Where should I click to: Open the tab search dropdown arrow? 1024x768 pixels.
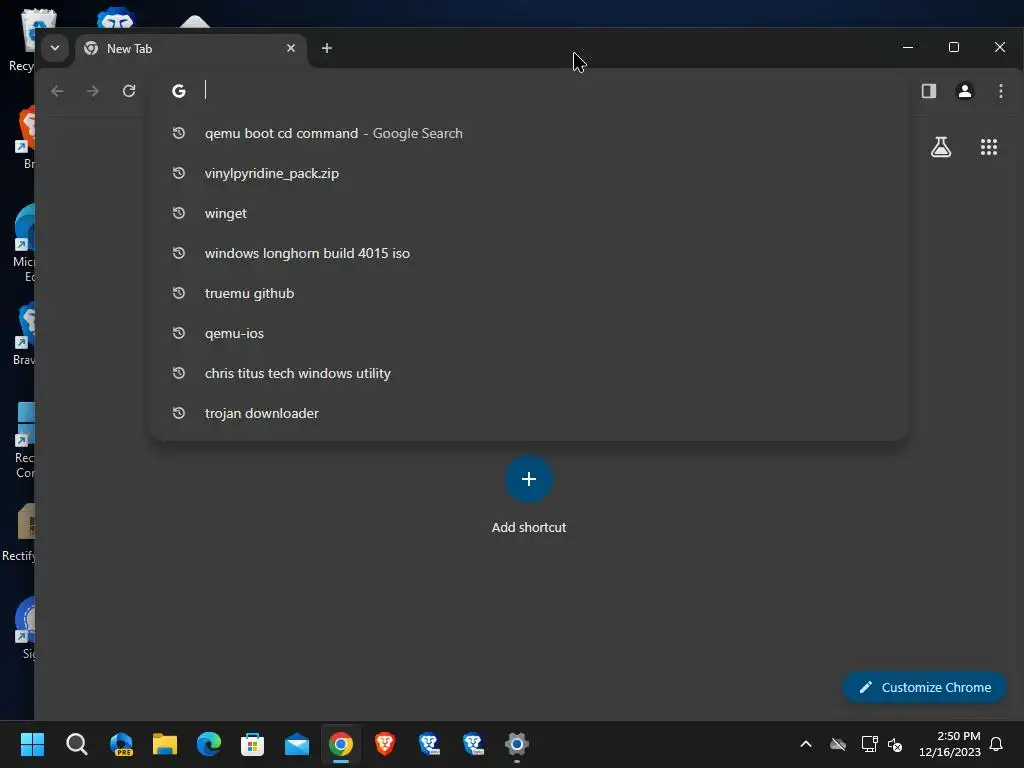pos(55,48)
